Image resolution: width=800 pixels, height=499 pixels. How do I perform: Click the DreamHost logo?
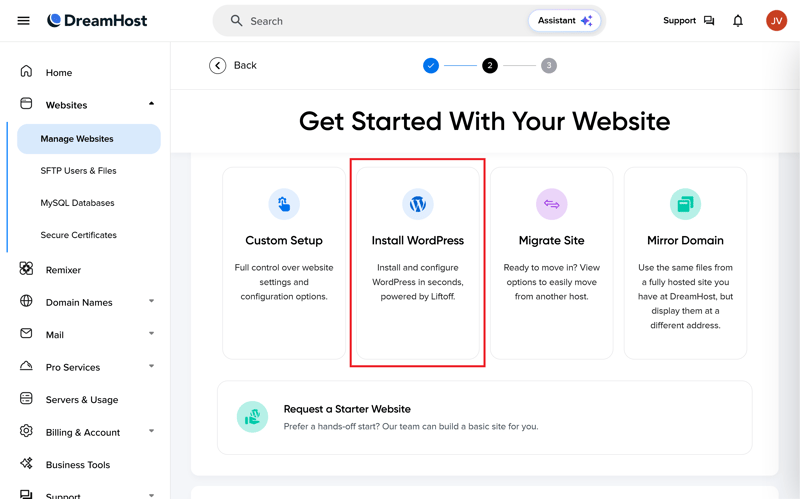(x=97, y=20)
